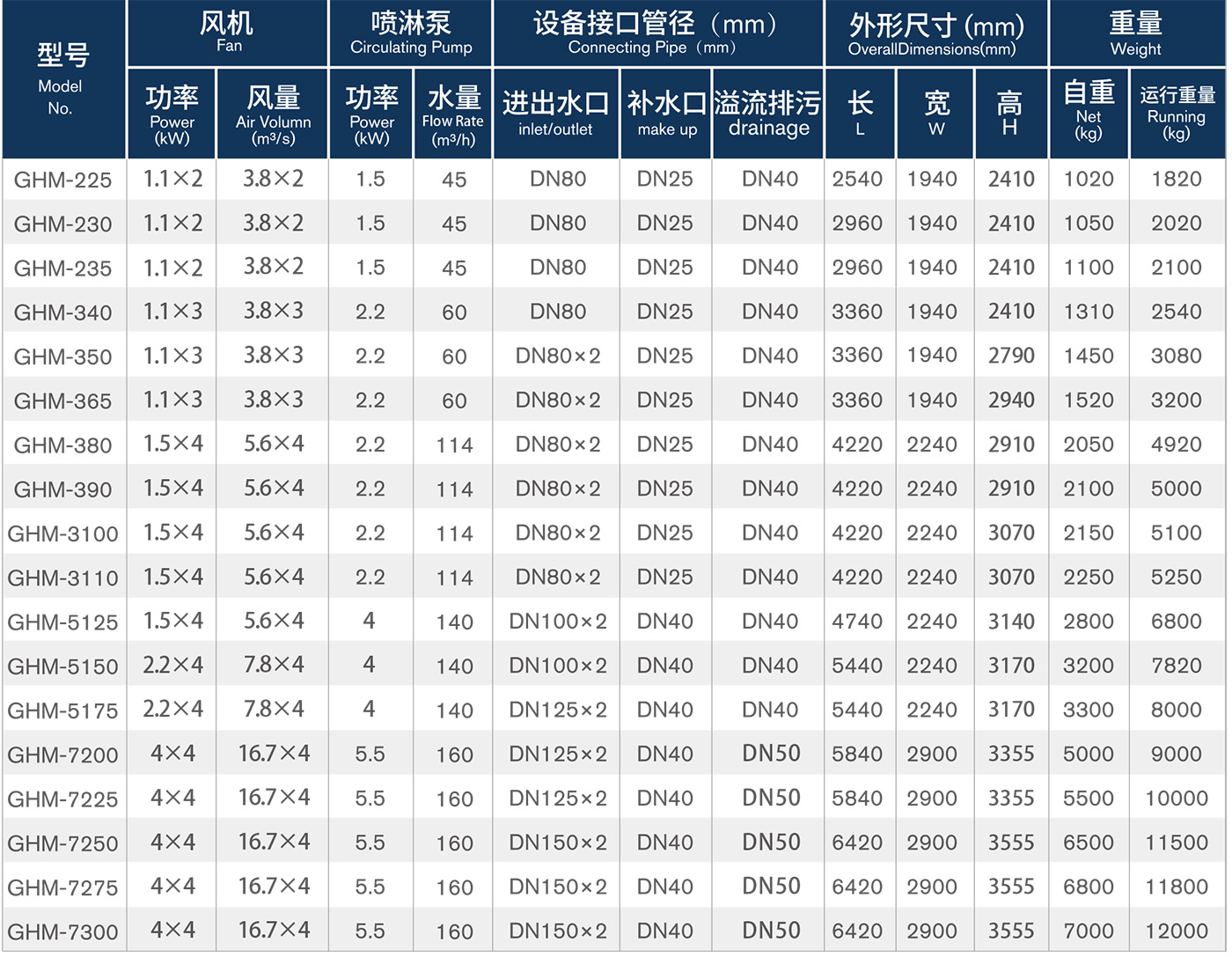Select net weight 1310 for GHM-340
Screen dimensions: 1232x957
point(1089,312)
